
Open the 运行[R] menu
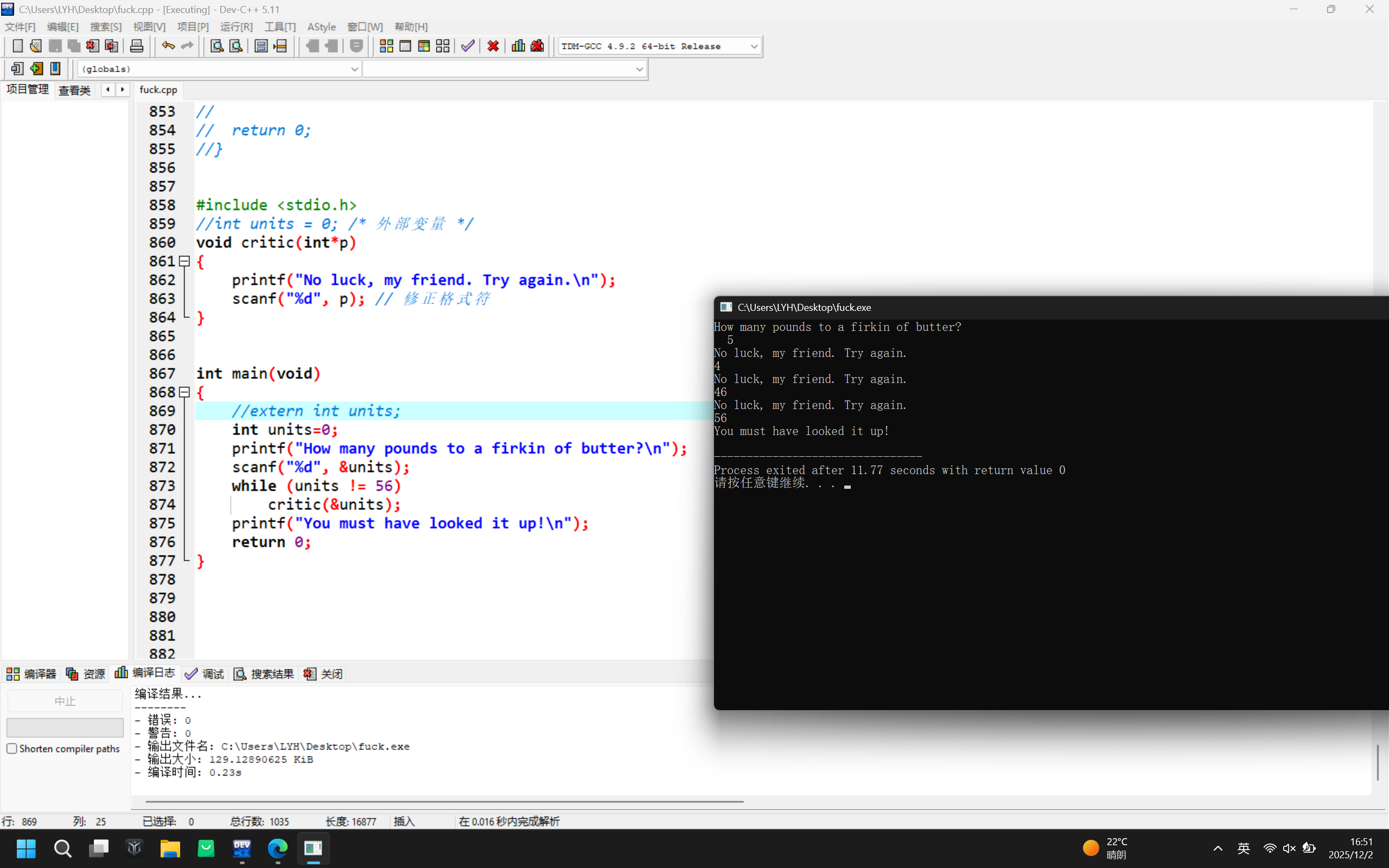point(236,27)
